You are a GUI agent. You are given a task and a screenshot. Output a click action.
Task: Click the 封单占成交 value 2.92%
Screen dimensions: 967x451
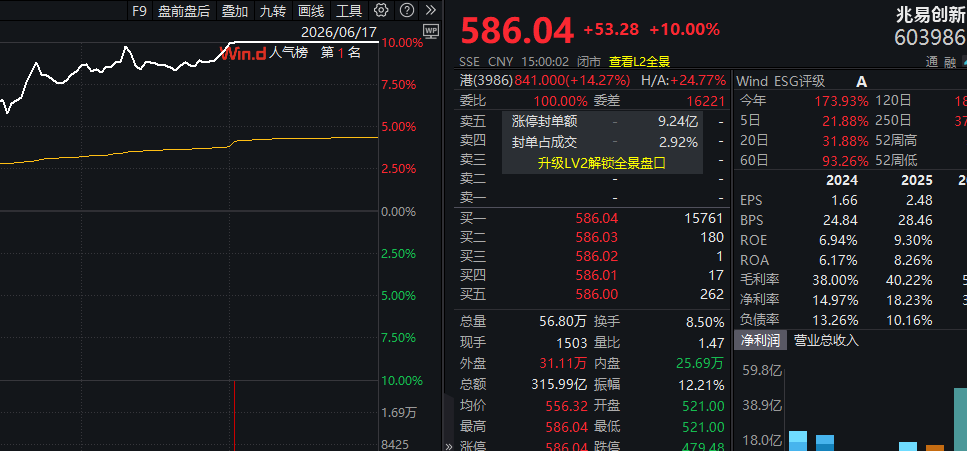click(x=678, y=143)
